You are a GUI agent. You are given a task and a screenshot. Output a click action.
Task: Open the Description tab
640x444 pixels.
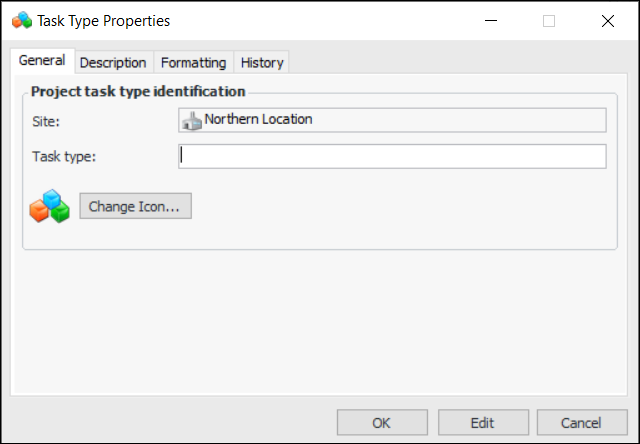coord(113,62)
